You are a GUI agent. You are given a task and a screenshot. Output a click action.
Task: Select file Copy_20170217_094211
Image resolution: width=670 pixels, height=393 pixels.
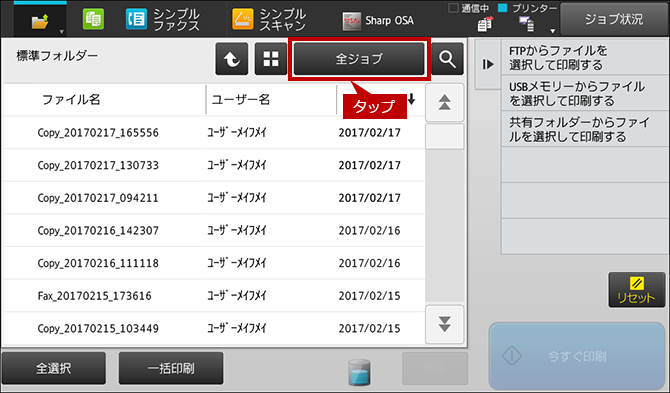pyautogui.click(x=215, y=198)
